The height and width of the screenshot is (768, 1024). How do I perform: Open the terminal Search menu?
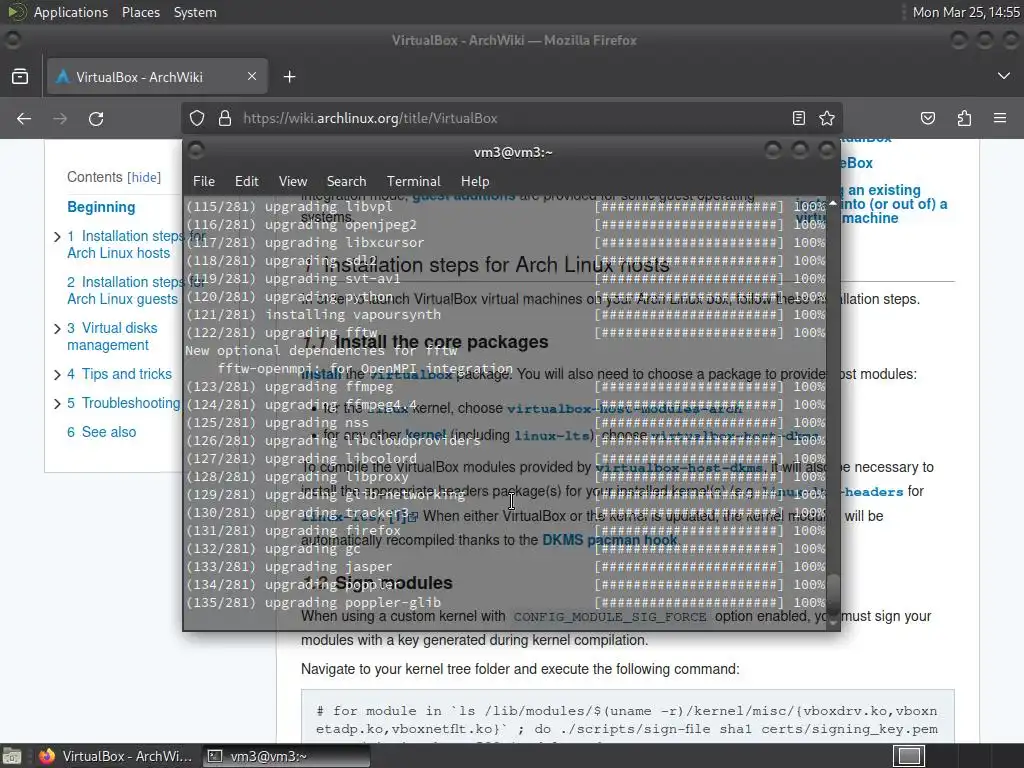(346, 181)
